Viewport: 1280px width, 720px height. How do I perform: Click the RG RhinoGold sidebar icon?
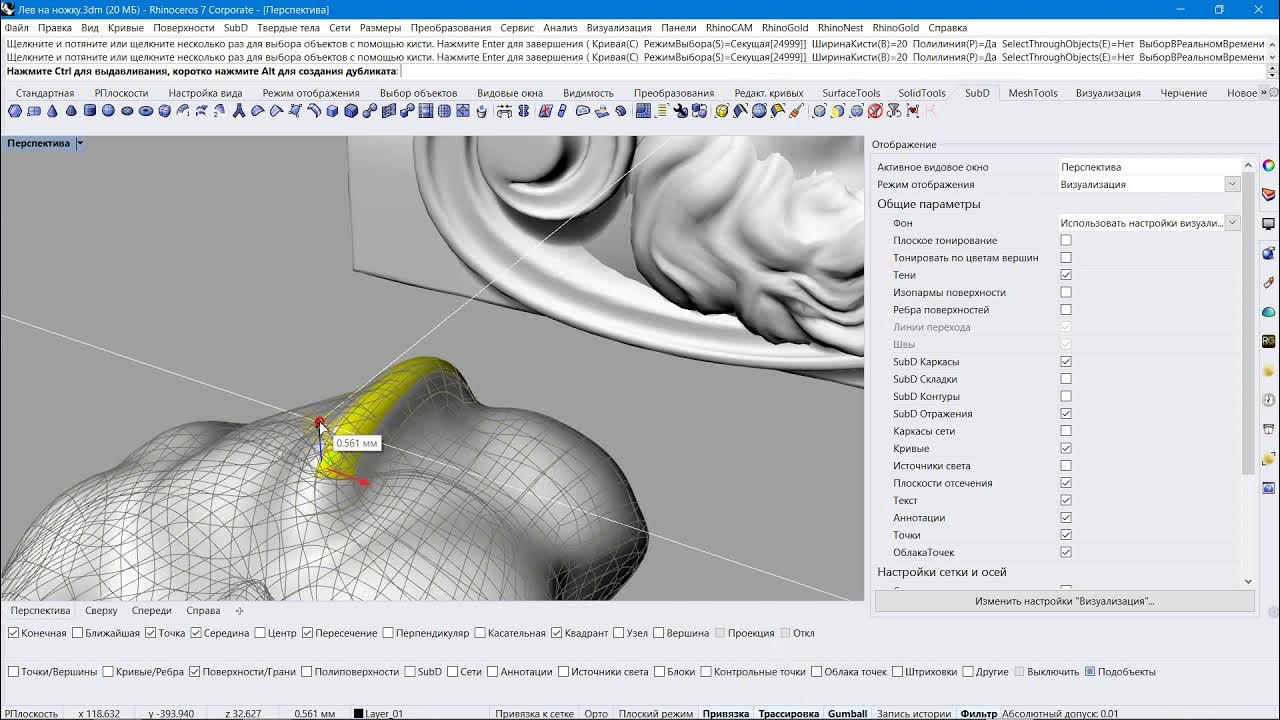pos(1269,341)
